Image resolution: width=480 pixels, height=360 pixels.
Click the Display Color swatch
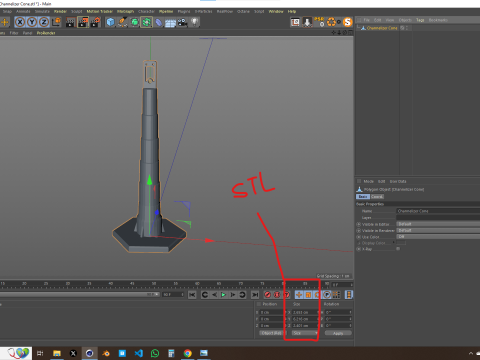401,243
